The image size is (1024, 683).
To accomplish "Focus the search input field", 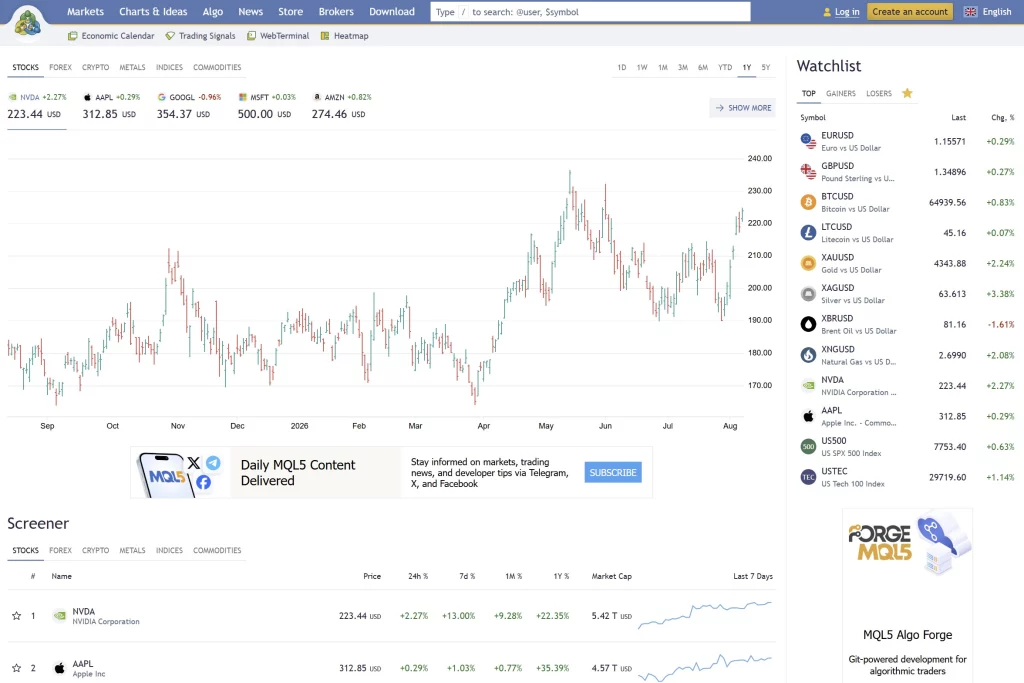I will coord(590,12).
